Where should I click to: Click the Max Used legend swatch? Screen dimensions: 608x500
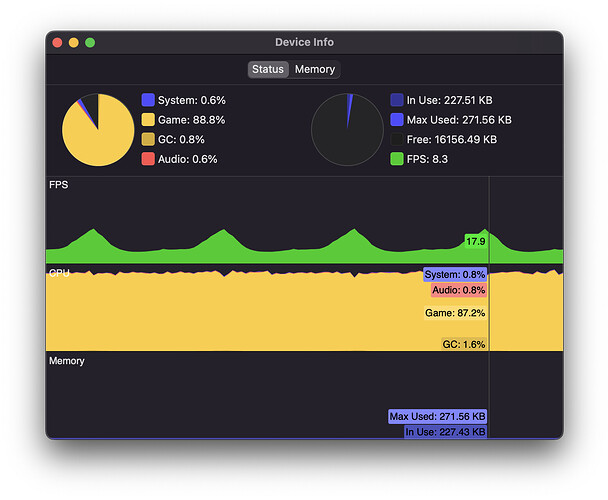[x=397, y=119]
